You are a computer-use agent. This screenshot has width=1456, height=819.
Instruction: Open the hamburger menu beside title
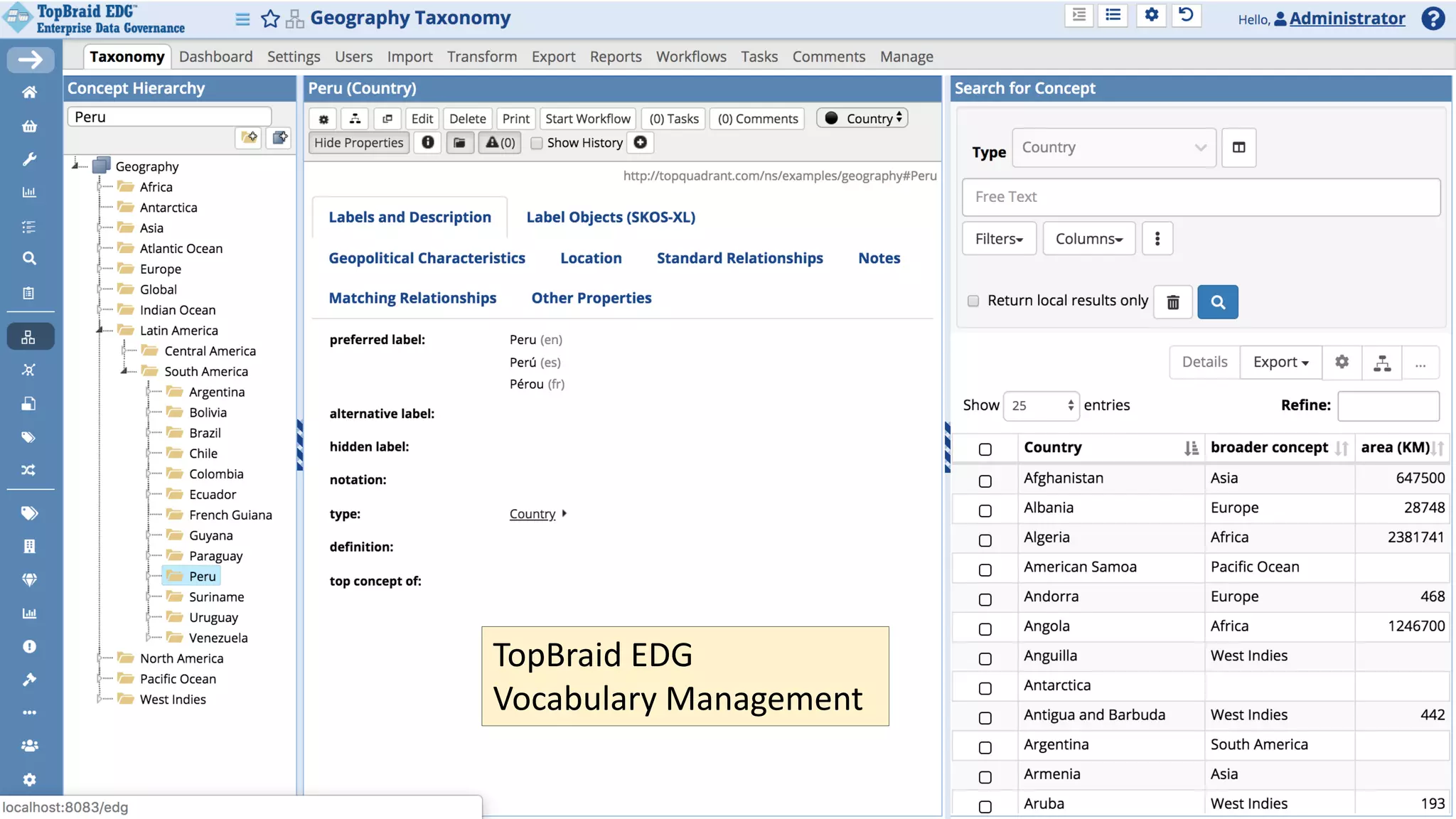point(242,18)
